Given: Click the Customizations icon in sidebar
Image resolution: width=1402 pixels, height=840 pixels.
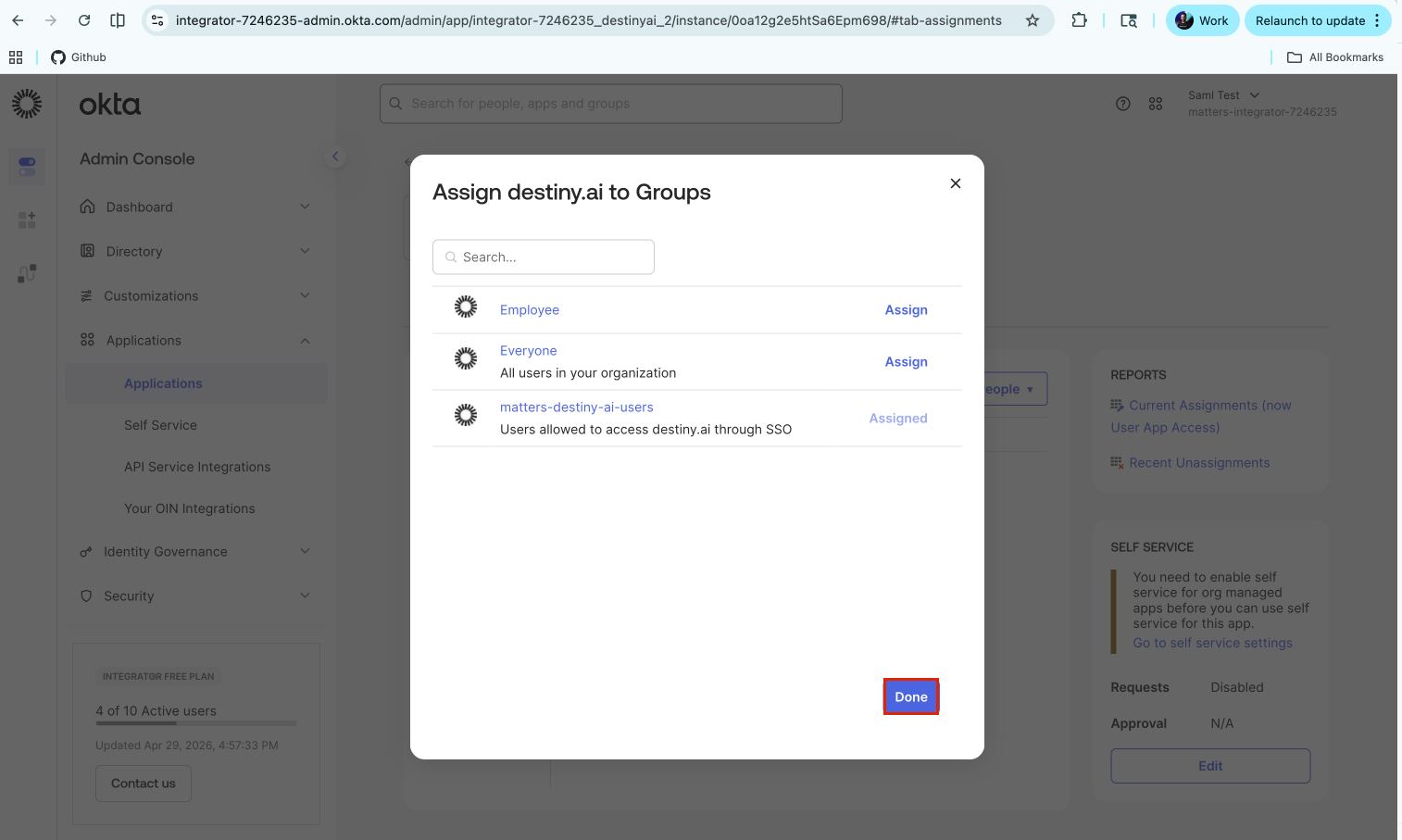Looking at the screenshot, I should (86, 295).
